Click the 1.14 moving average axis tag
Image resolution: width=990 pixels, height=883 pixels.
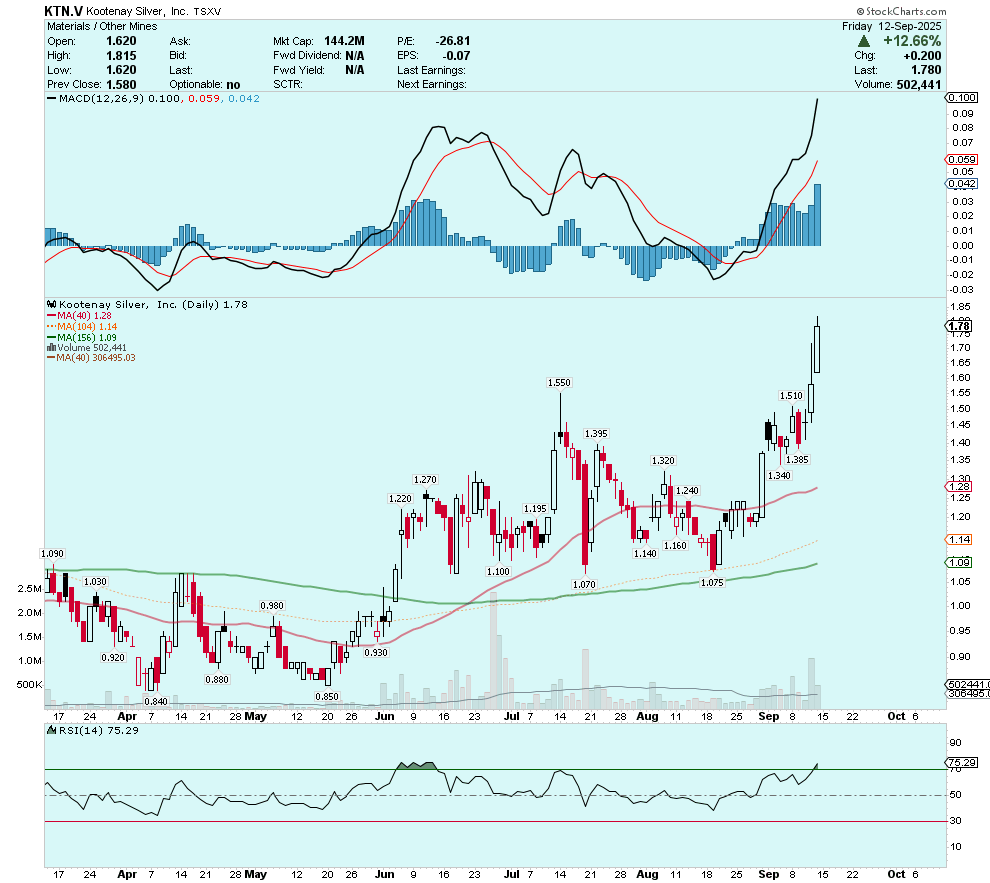coord(958,540)
